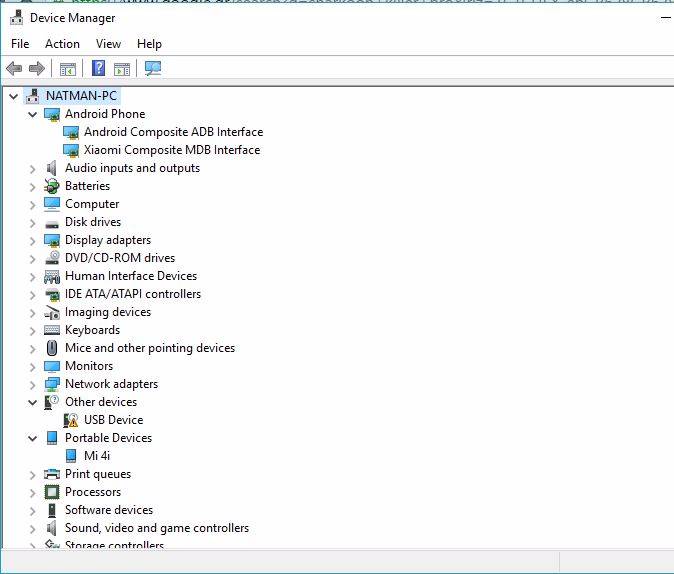Viewport: 674px width, 574px height.
Task: Open the View menu
Action: 108,44
